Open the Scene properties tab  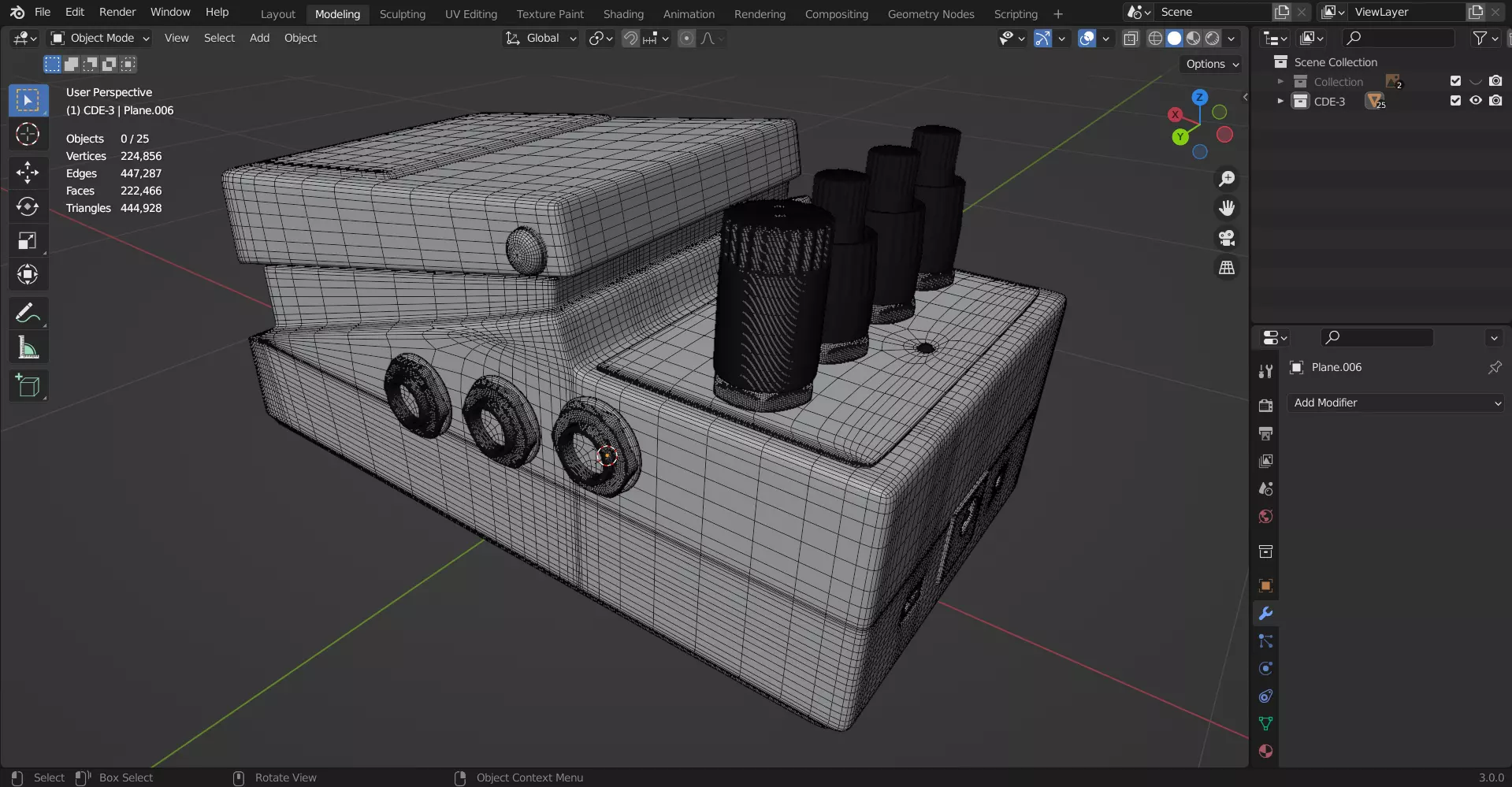point(1265,488)
